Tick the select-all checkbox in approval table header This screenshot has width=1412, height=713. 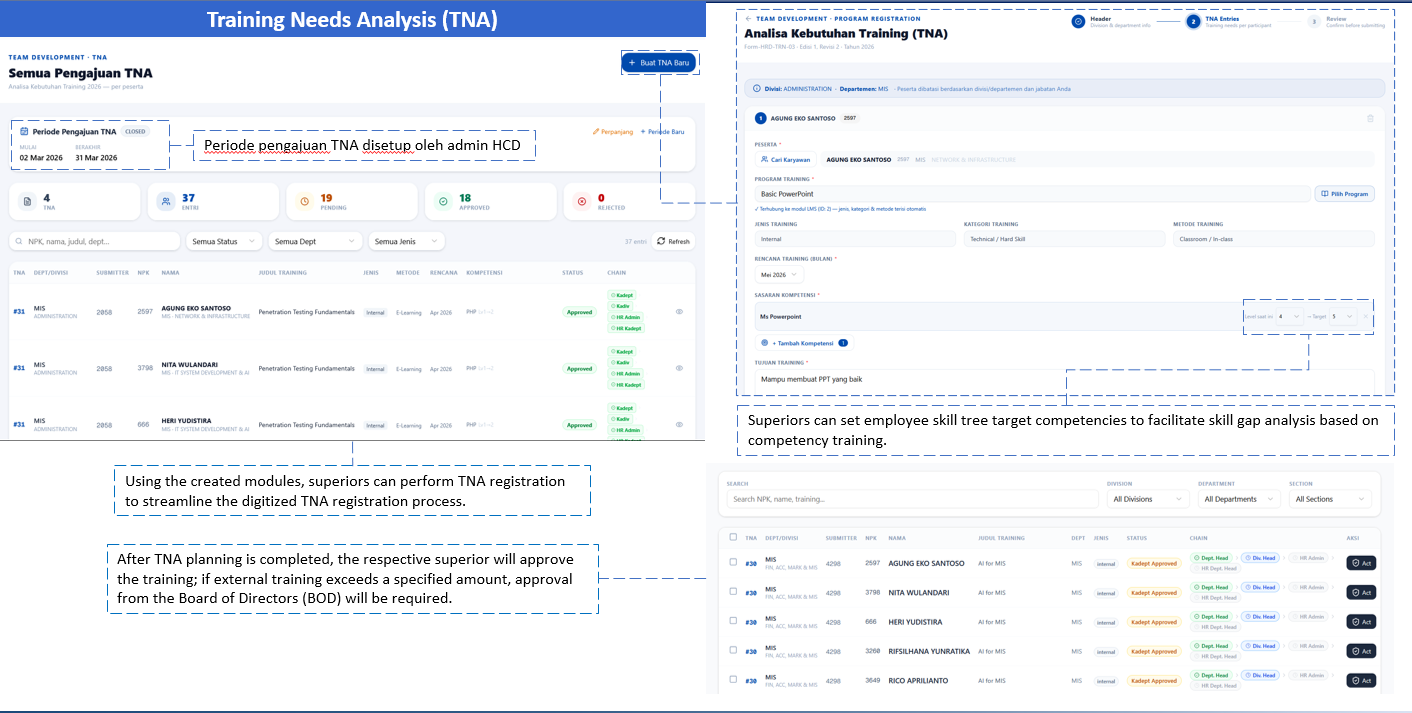pyautogui.click(x=733, y=537)
